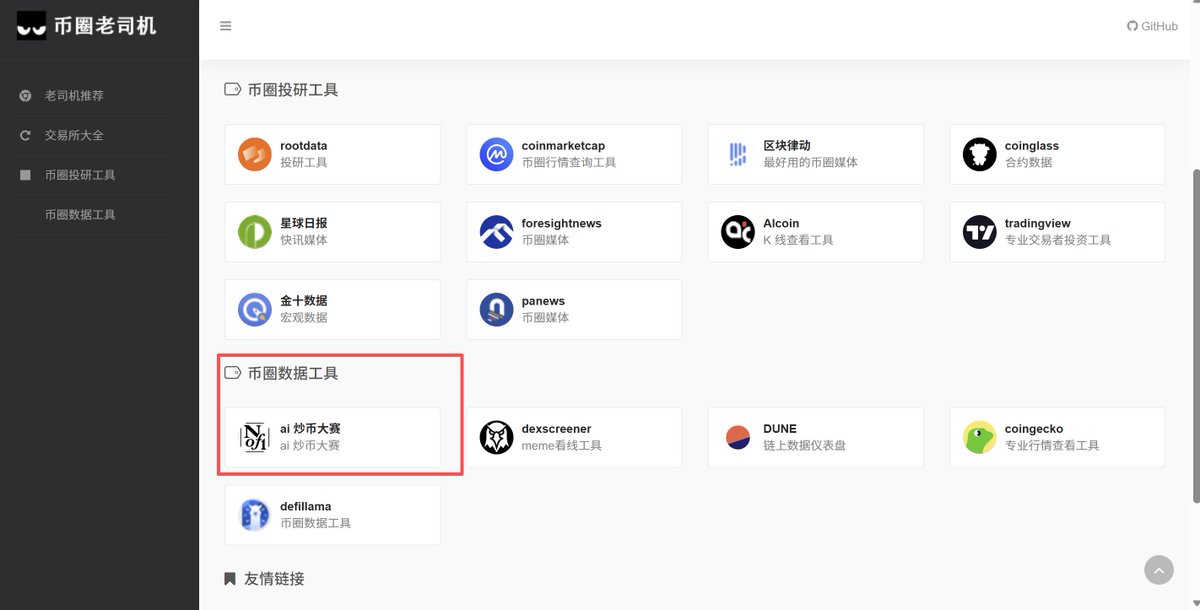Click the 金十数据 logo icon

coord(255,309)
